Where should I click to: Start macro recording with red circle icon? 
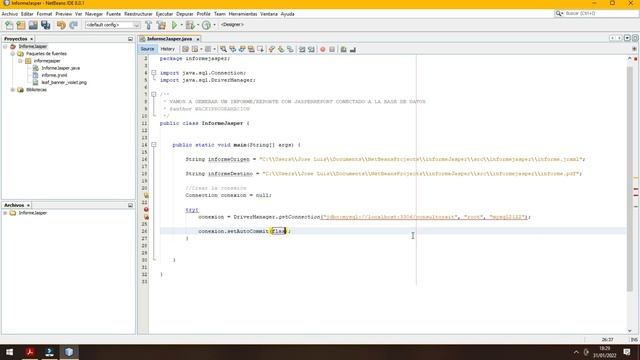coord(323,49)
